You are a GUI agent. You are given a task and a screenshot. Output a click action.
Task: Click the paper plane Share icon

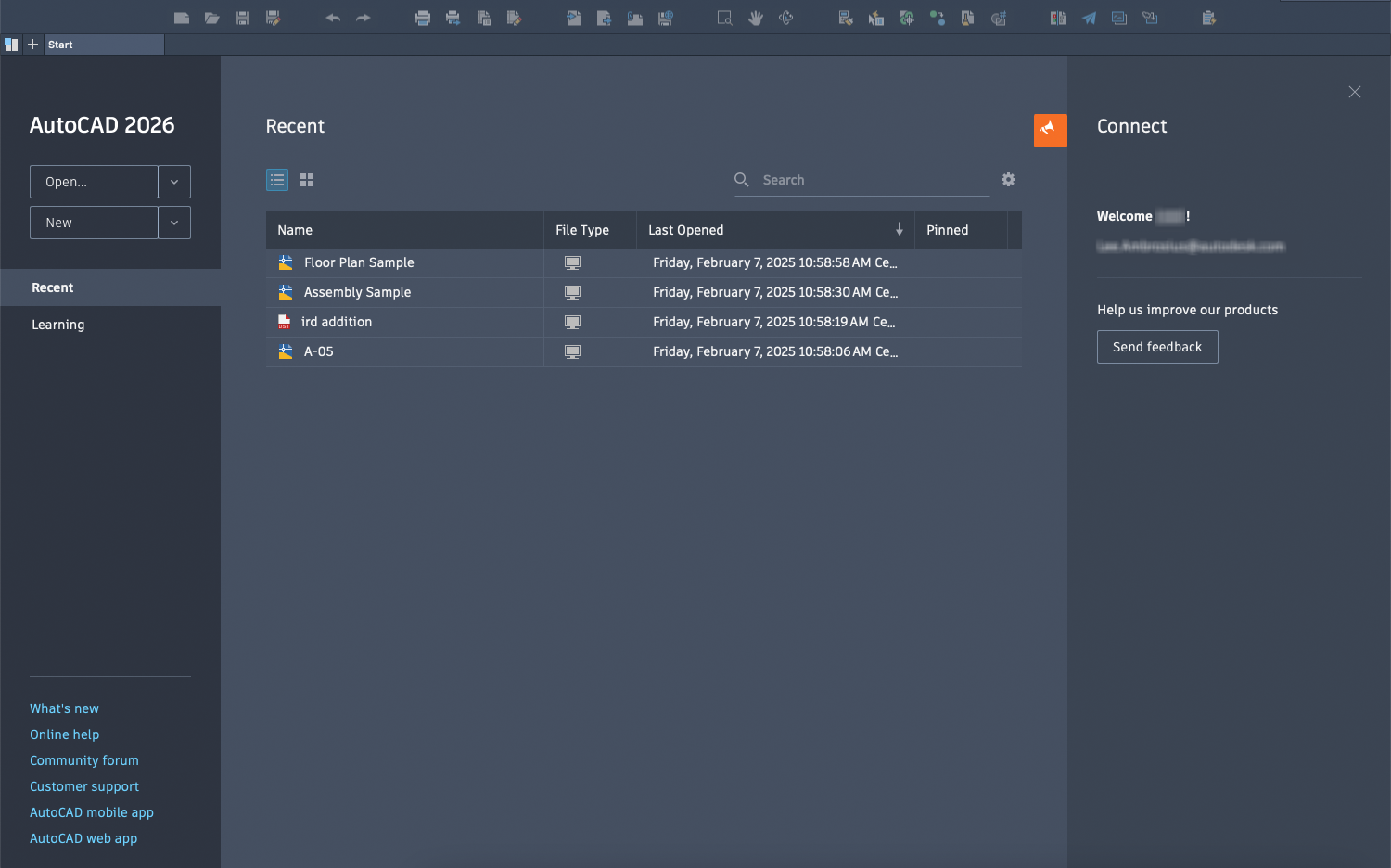pyautogui.click(x=1090, y=18)
